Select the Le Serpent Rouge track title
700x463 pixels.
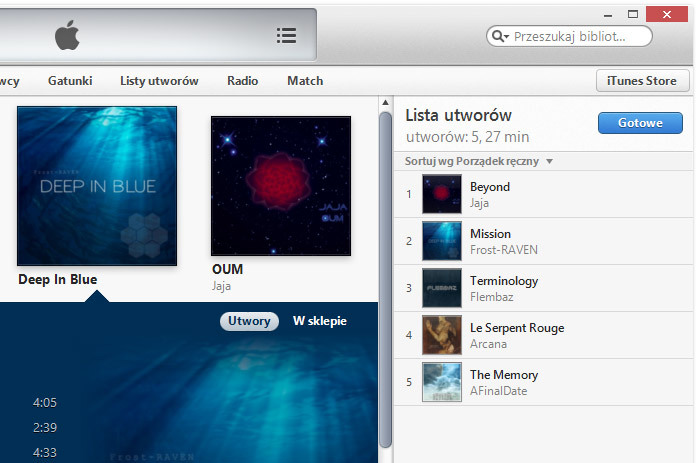point(517,328)
